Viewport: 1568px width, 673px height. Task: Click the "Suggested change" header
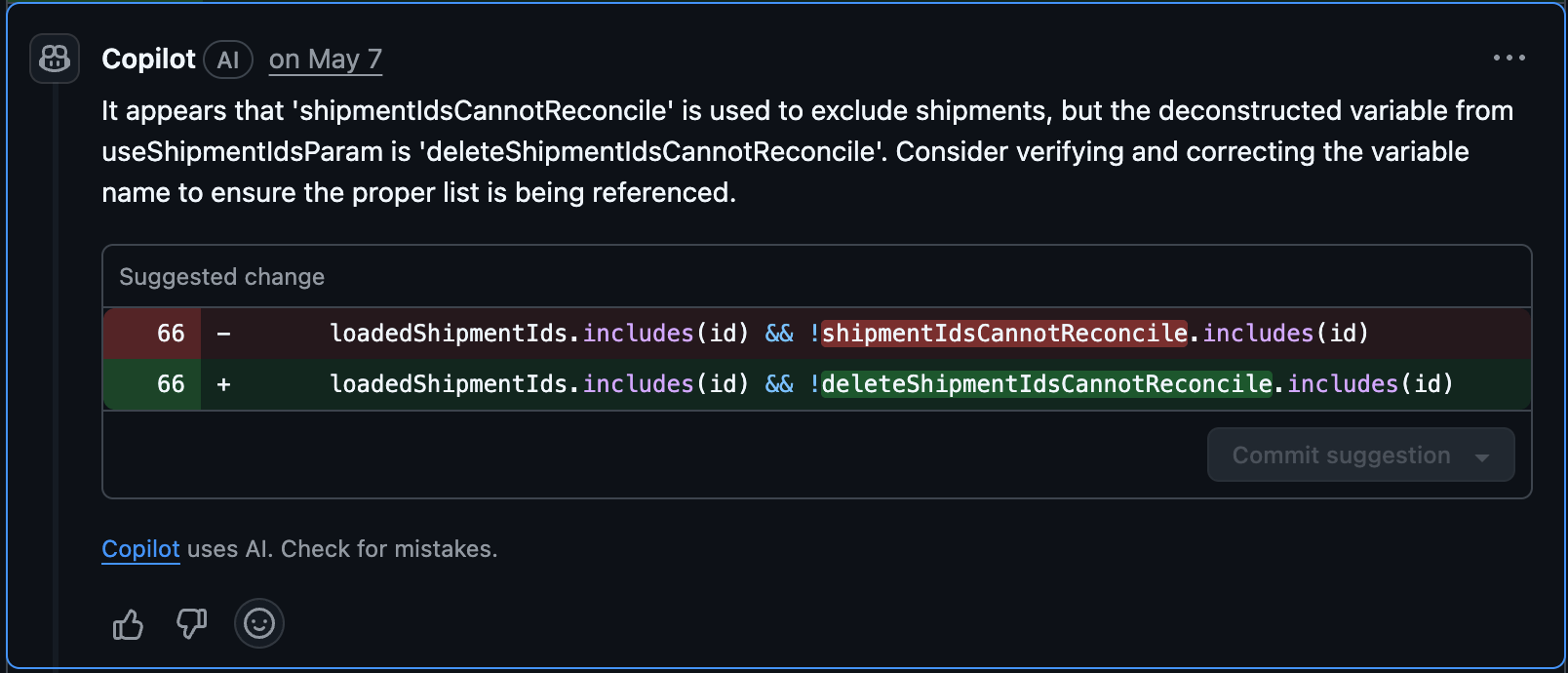(x=222, y=277)
